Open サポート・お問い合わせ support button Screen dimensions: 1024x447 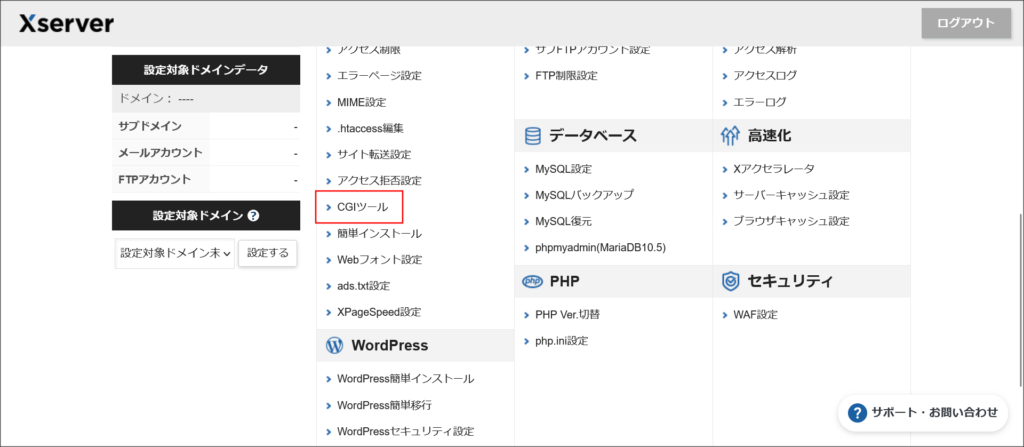[923, 412]
